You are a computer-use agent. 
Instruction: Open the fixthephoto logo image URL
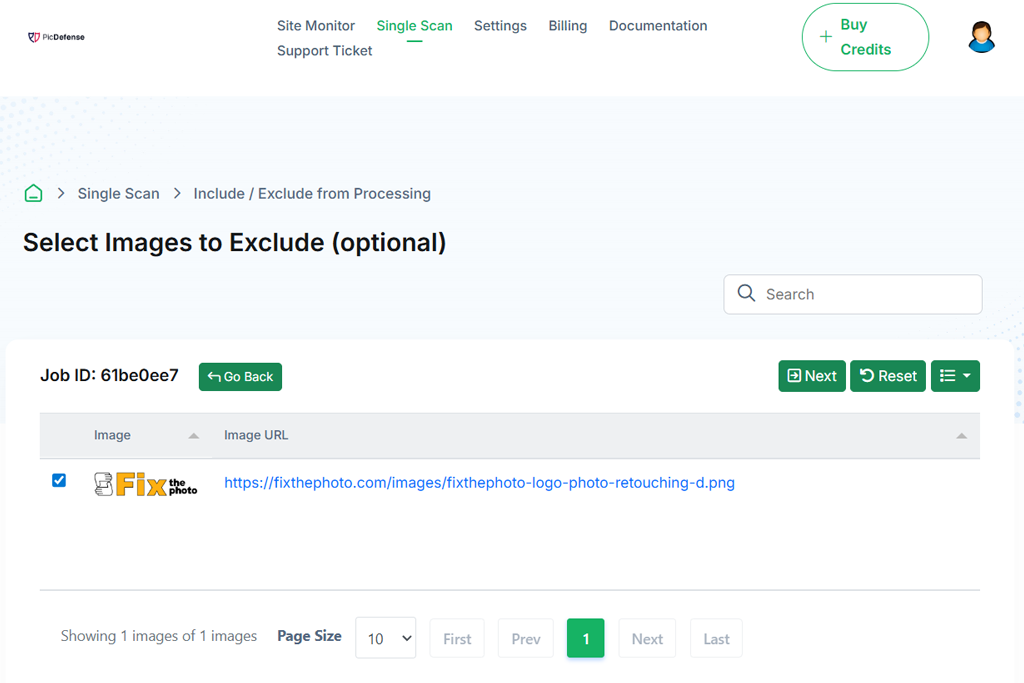(x=479, y=483)
